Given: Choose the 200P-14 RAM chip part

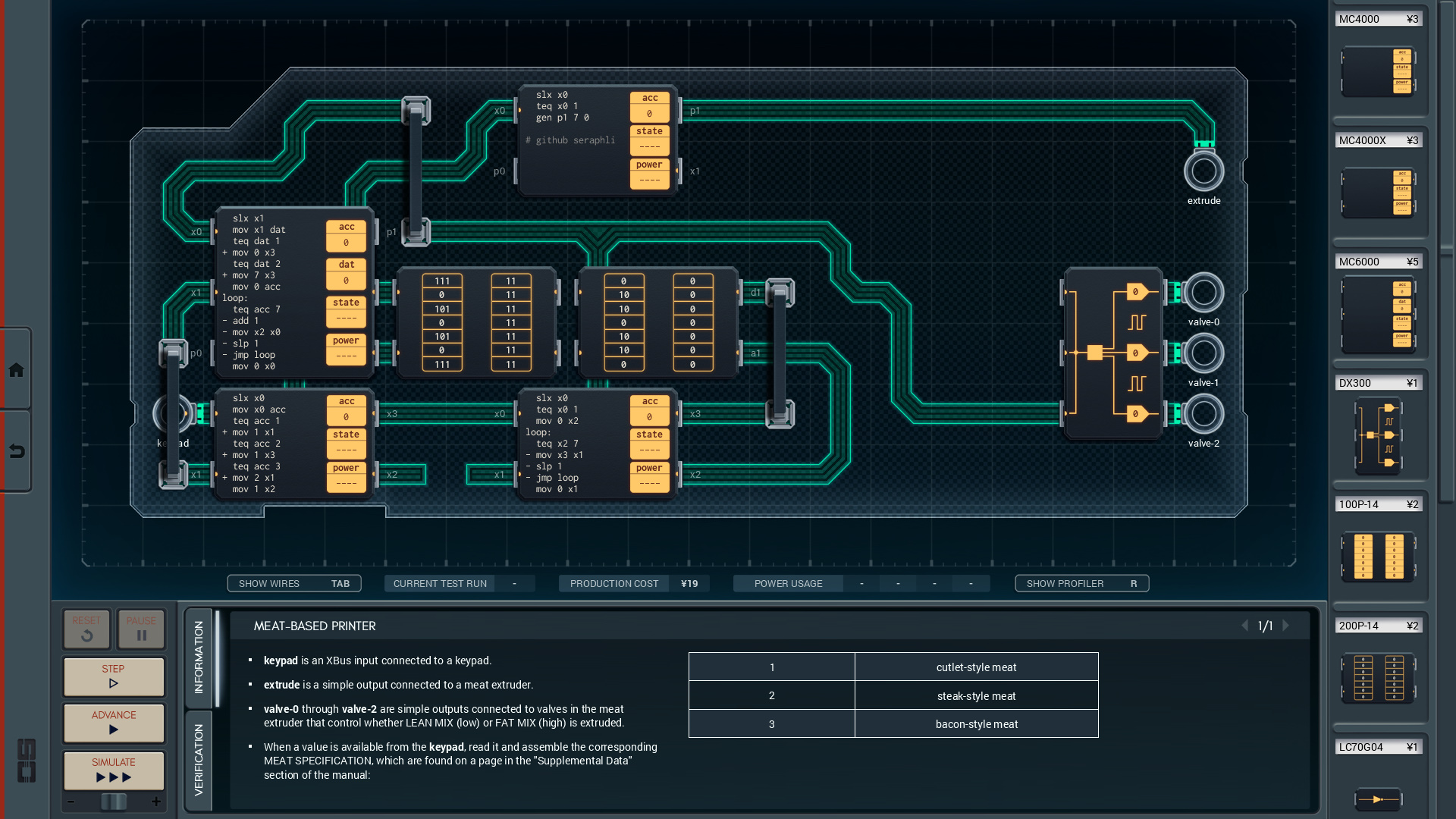Looking at the screenshot, I should (1378, 677).
